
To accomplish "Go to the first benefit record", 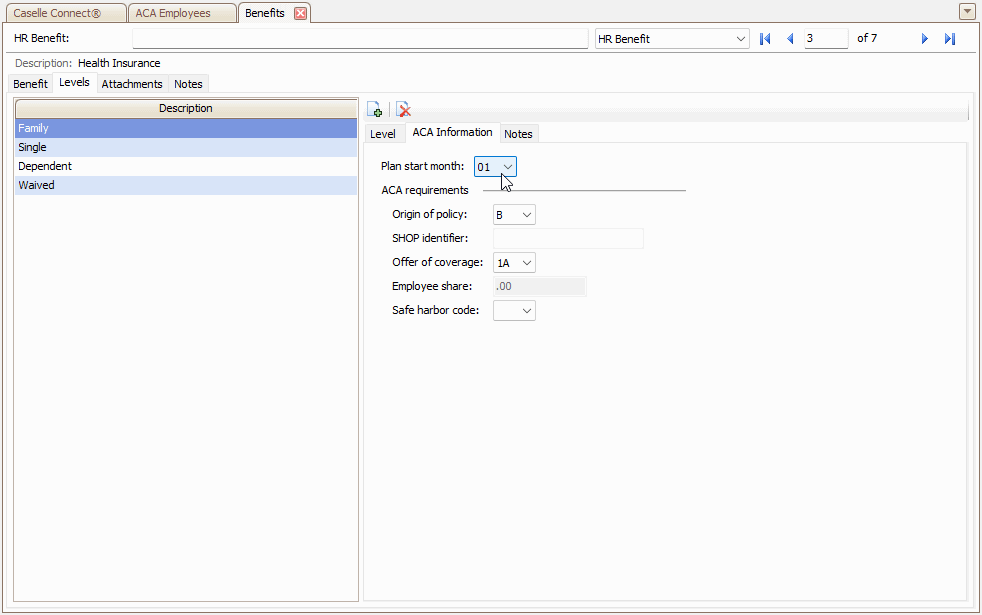I will [765, 39].
